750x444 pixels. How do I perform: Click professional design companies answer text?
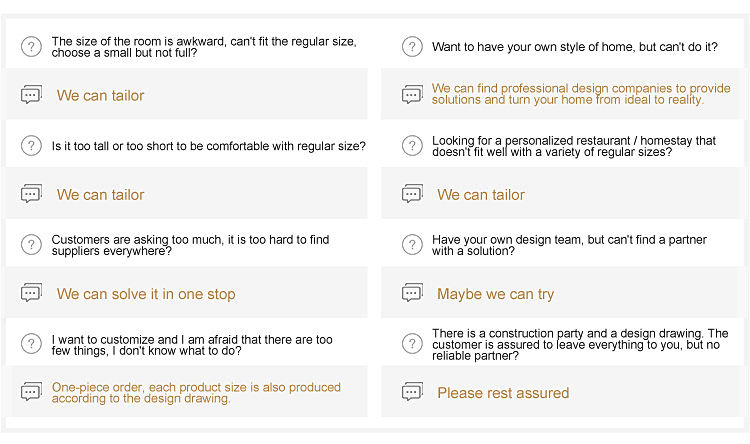[581, 94]
